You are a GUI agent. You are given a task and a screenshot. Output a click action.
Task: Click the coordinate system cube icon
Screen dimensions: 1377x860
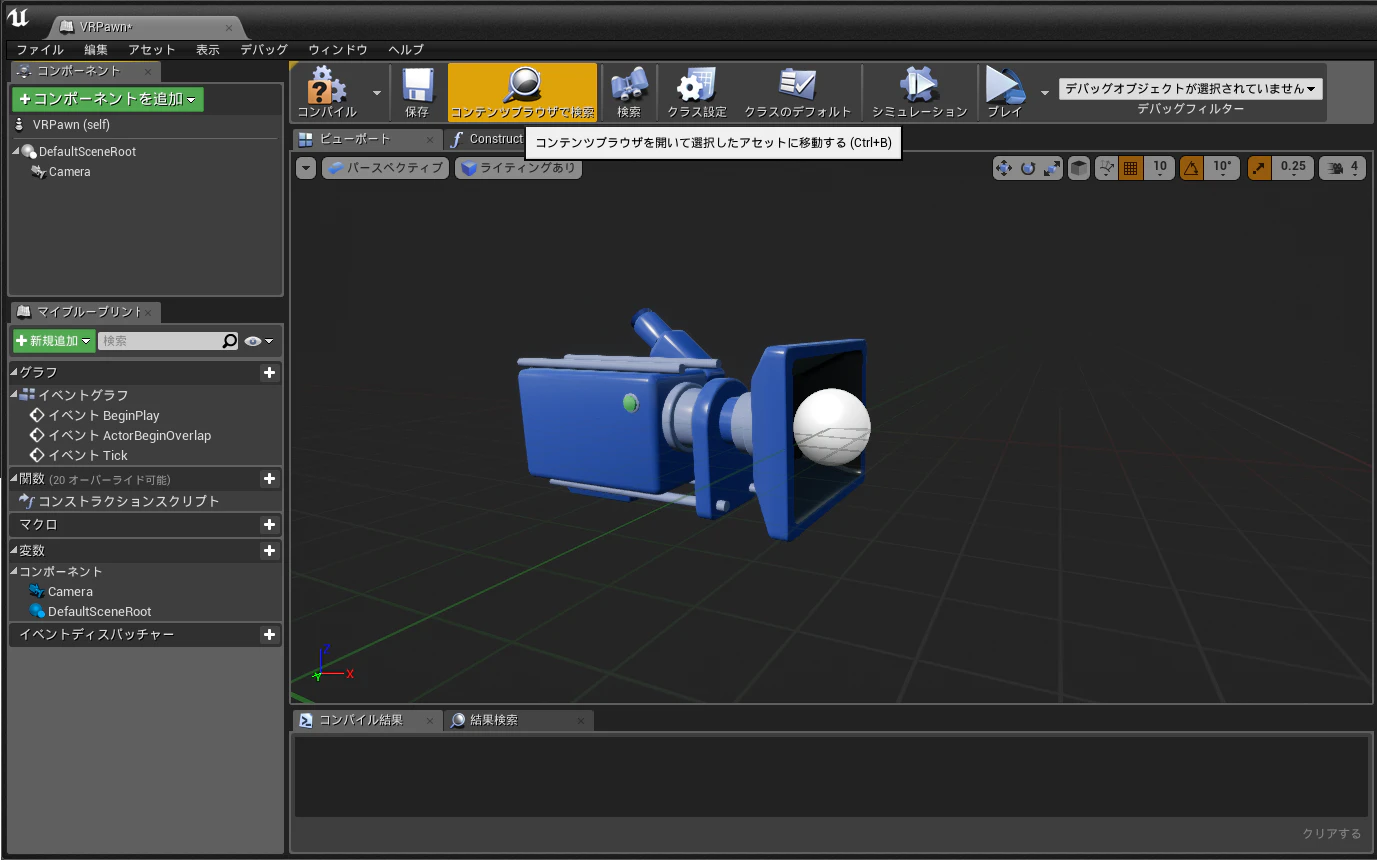point(1079,168)
